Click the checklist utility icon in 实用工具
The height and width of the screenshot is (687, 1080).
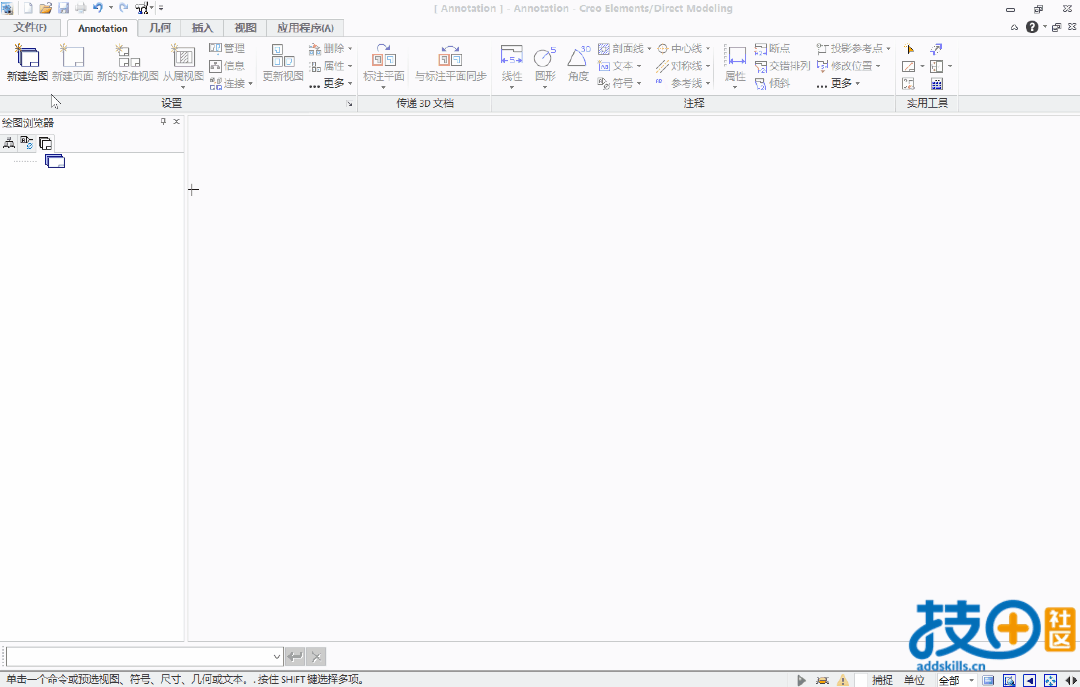click(908, 84)
